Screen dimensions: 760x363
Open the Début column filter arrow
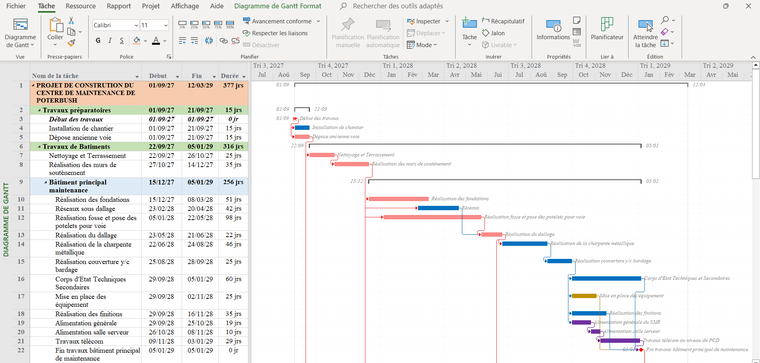click(x=177, y=77)
